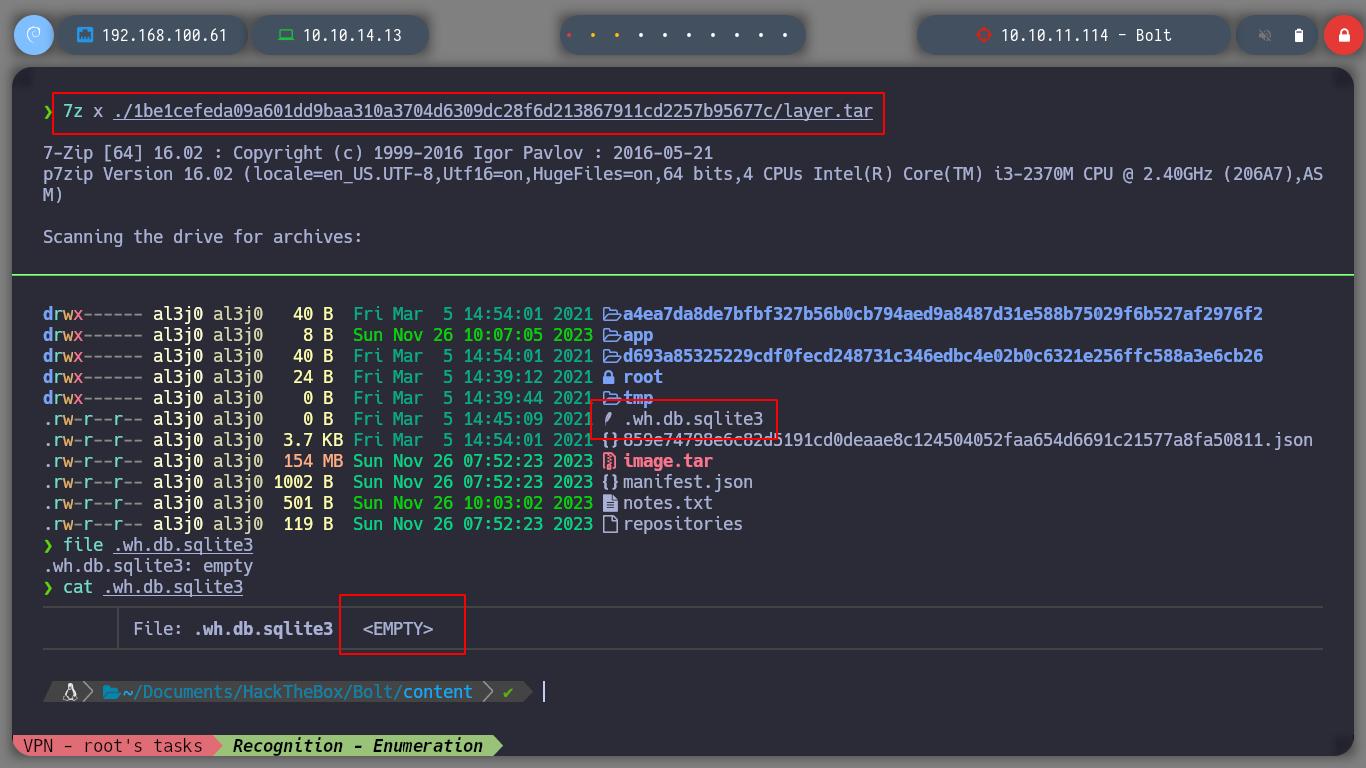1366x768 pixels.
Task: Click the braces icon beside manifest.json
Action: (x=611, y=482)
